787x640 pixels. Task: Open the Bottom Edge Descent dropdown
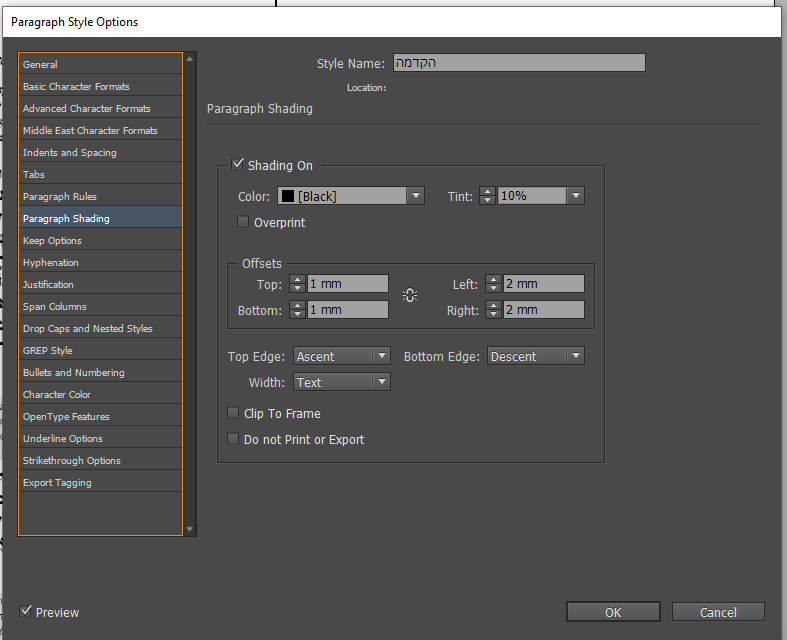pos(536,356)
